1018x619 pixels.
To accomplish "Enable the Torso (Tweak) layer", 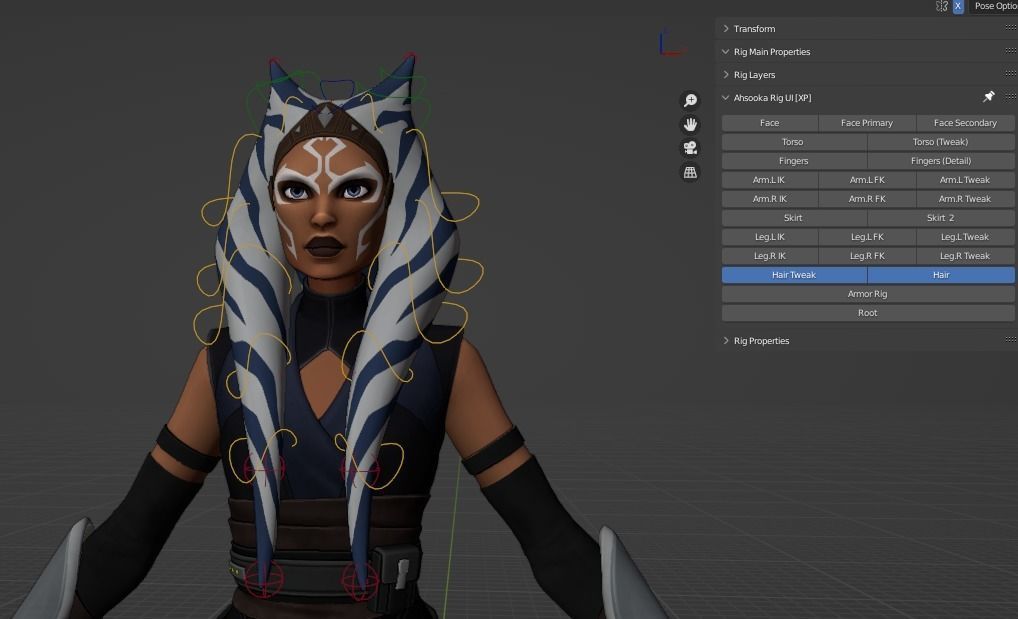I will click(x=941, y=142).
